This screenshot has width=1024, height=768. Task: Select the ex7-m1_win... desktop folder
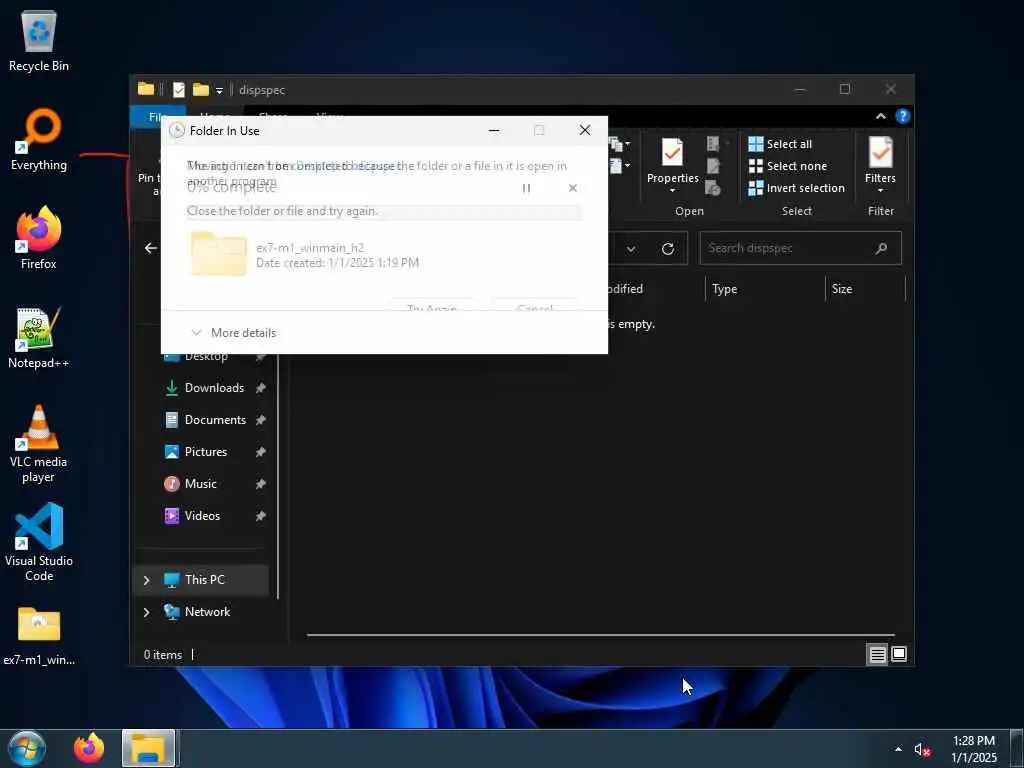(39, 636)
